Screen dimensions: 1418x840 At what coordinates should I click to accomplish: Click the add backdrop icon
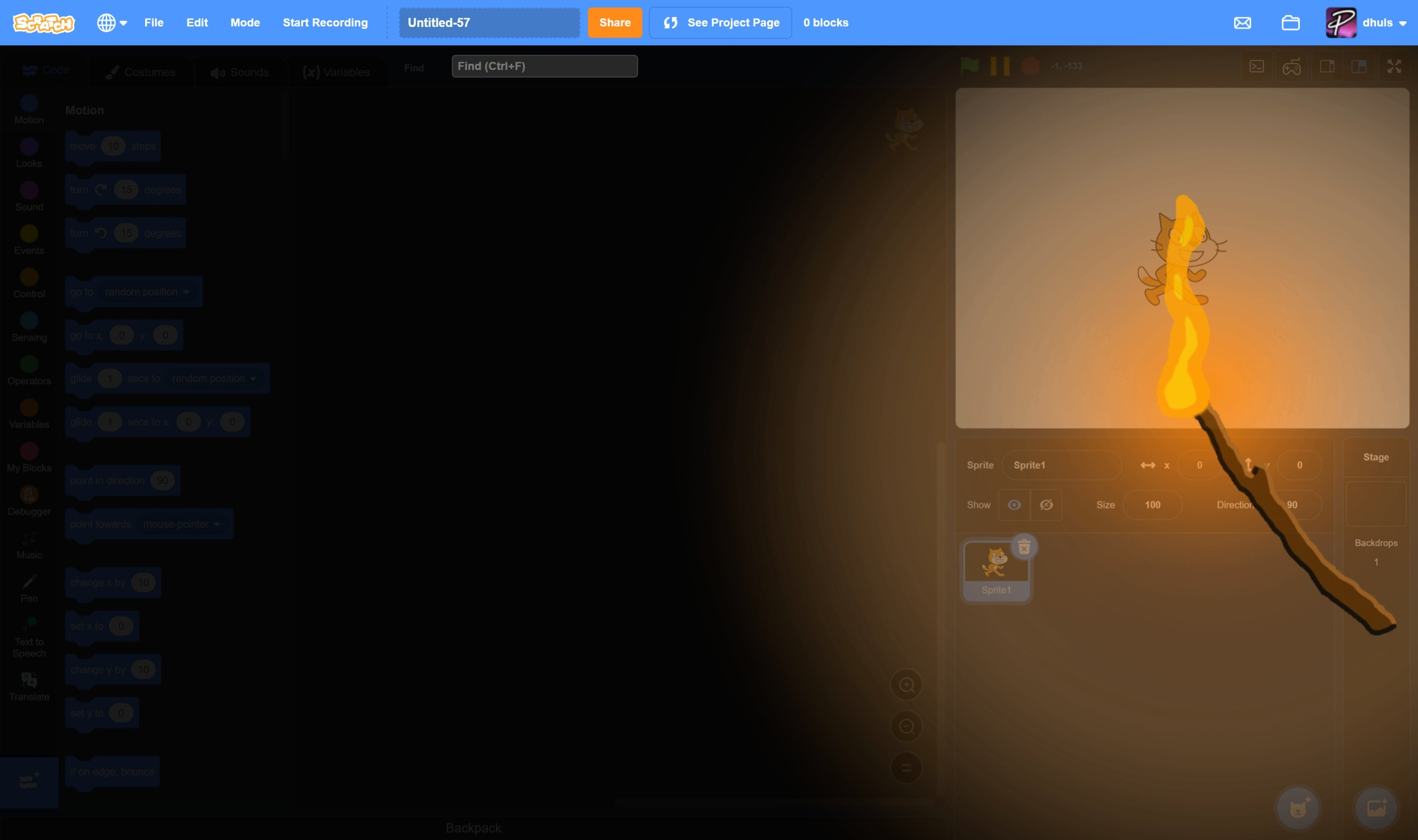tap(1374, 808)
